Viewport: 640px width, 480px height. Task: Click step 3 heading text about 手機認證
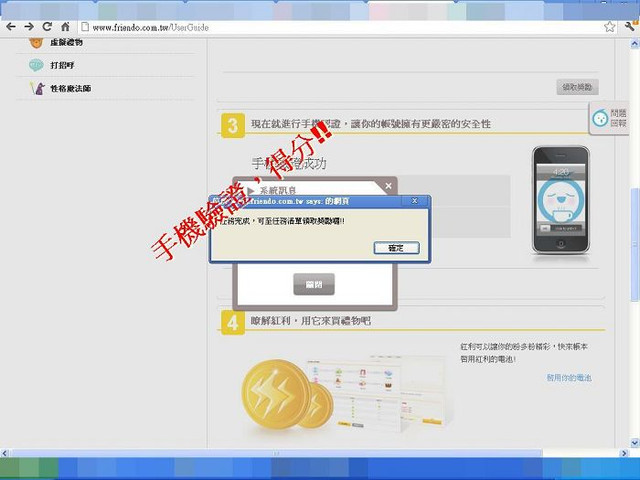(371, 124)
